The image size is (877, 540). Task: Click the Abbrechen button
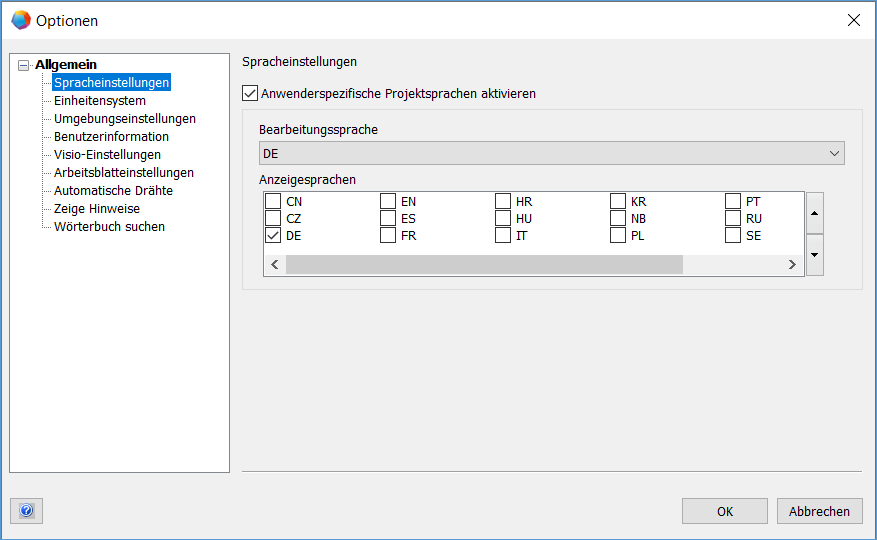pyautogui.click(x=819, y=511)
